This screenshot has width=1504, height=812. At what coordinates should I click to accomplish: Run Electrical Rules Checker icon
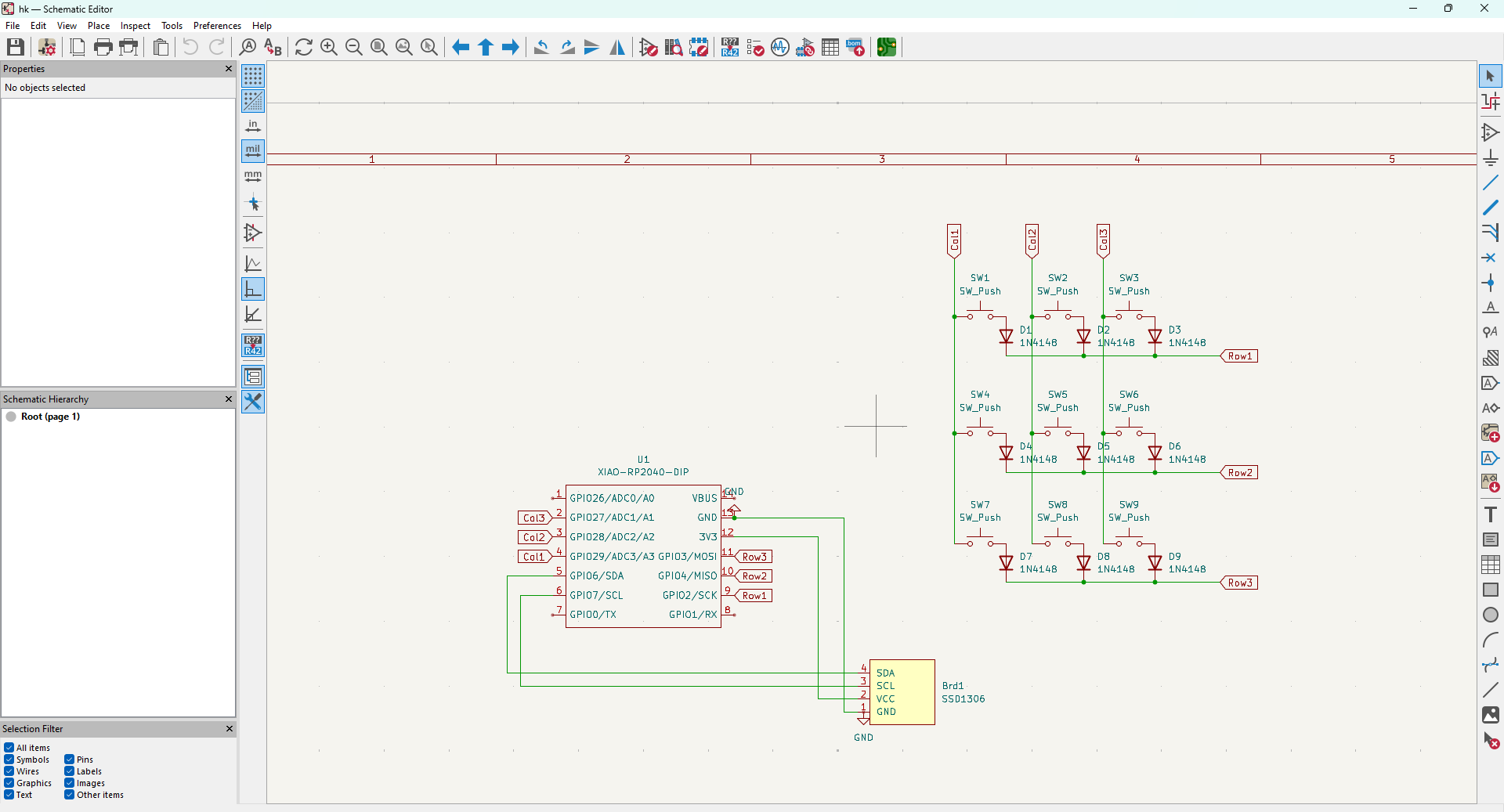coord(755,47)
